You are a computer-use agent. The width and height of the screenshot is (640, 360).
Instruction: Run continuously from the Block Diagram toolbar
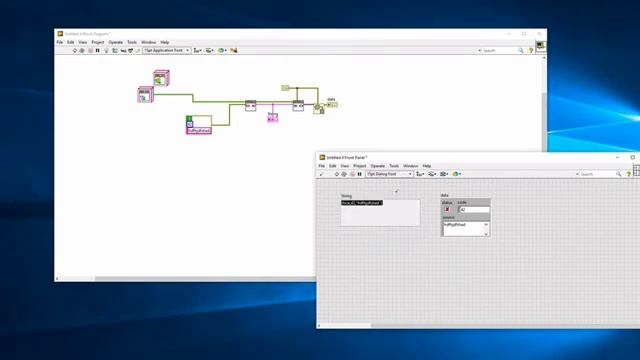pyautogui.click(x=82, y=51)
